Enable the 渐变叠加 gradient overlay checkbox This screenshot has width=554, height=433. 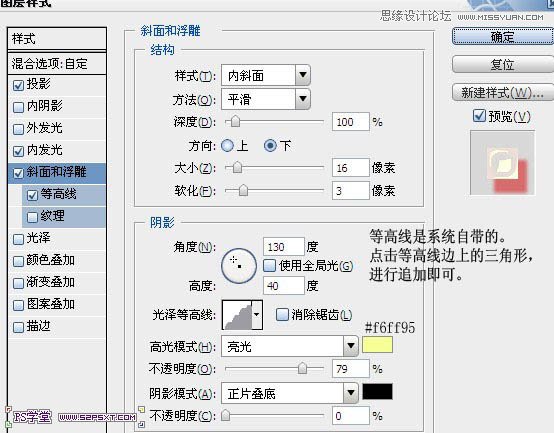[x=18, y=283]
